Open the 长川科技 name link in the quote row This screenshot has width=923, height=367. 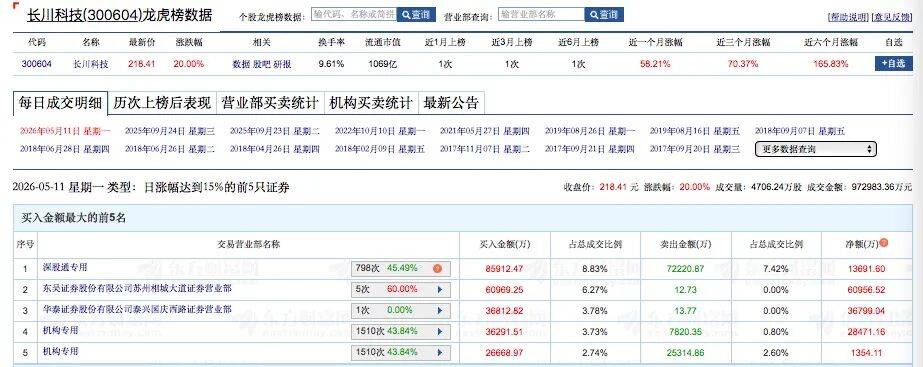[91, 64]
